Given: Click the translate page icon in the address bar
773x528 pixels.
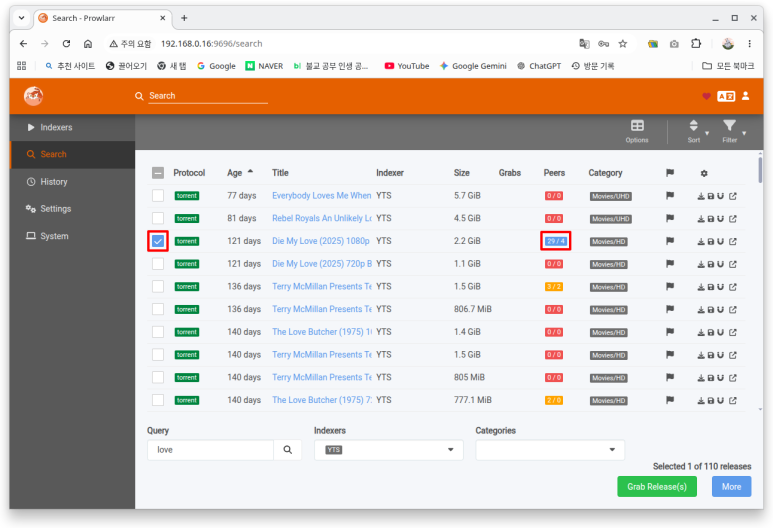Looking at the screenshot, I should tap(584, 44).
